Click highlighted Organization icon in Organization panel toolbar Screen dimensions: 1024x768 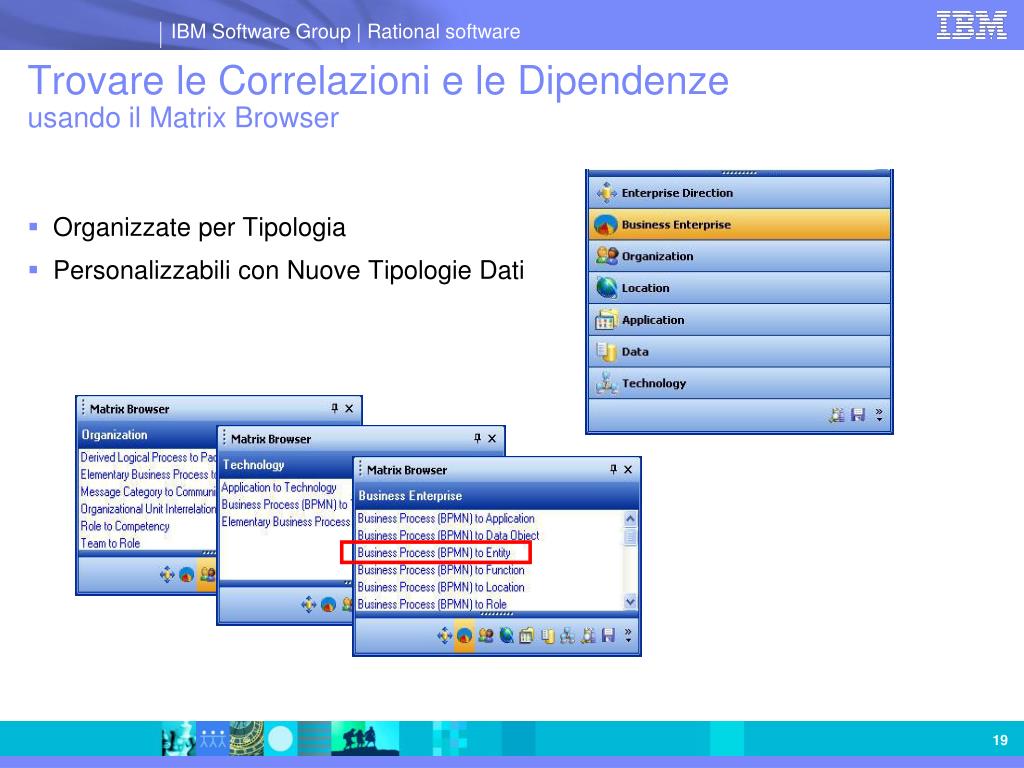tap(207, 574)
